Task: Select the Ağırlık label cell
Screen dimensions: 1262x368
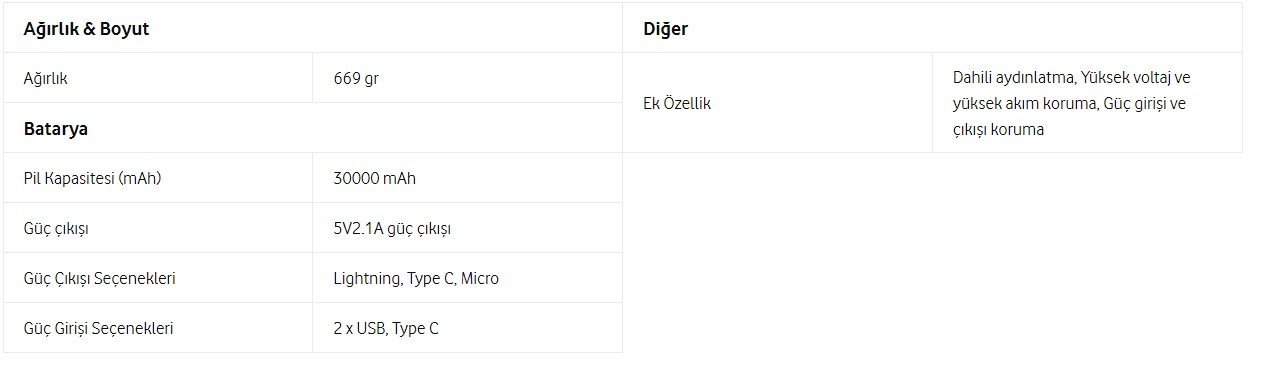Action: pyautogui.click(x=158, y=78)
